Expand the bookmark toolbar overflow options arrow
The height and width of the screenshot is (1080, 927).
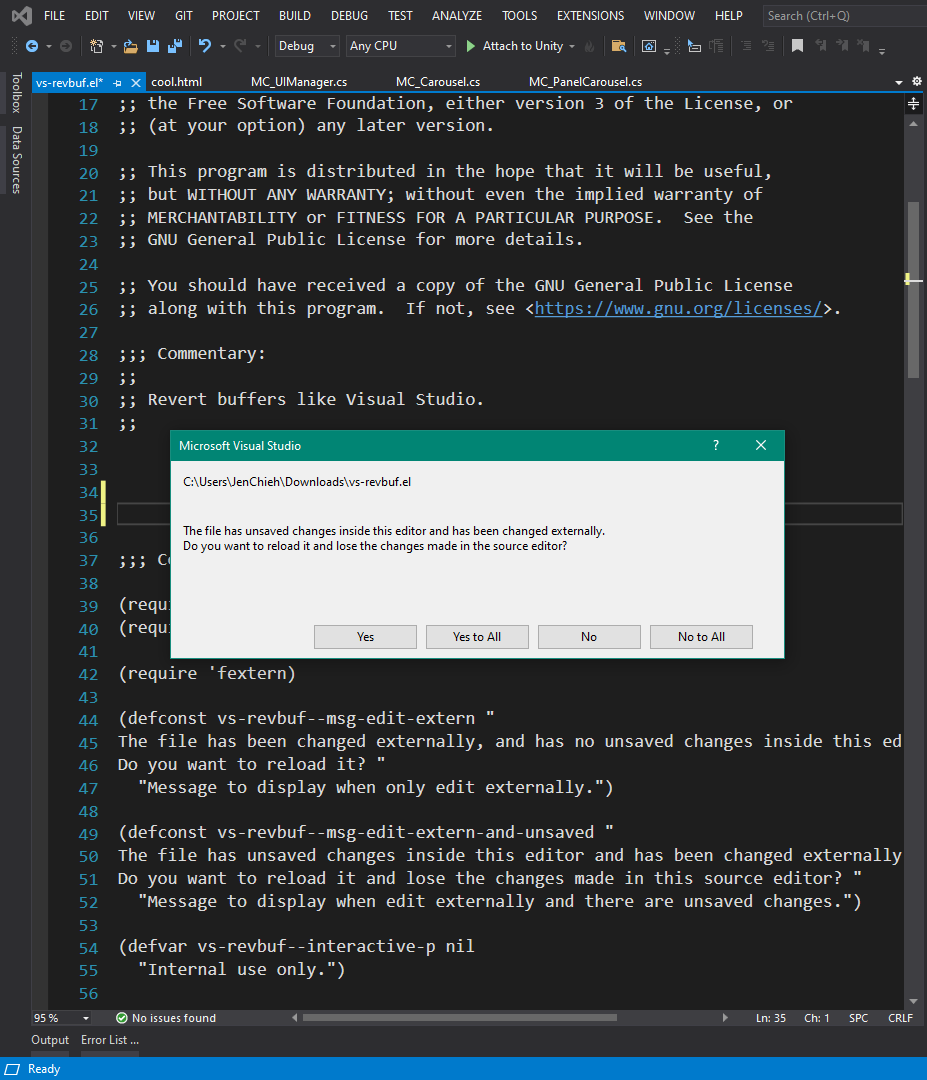click(x=882, y=50)
